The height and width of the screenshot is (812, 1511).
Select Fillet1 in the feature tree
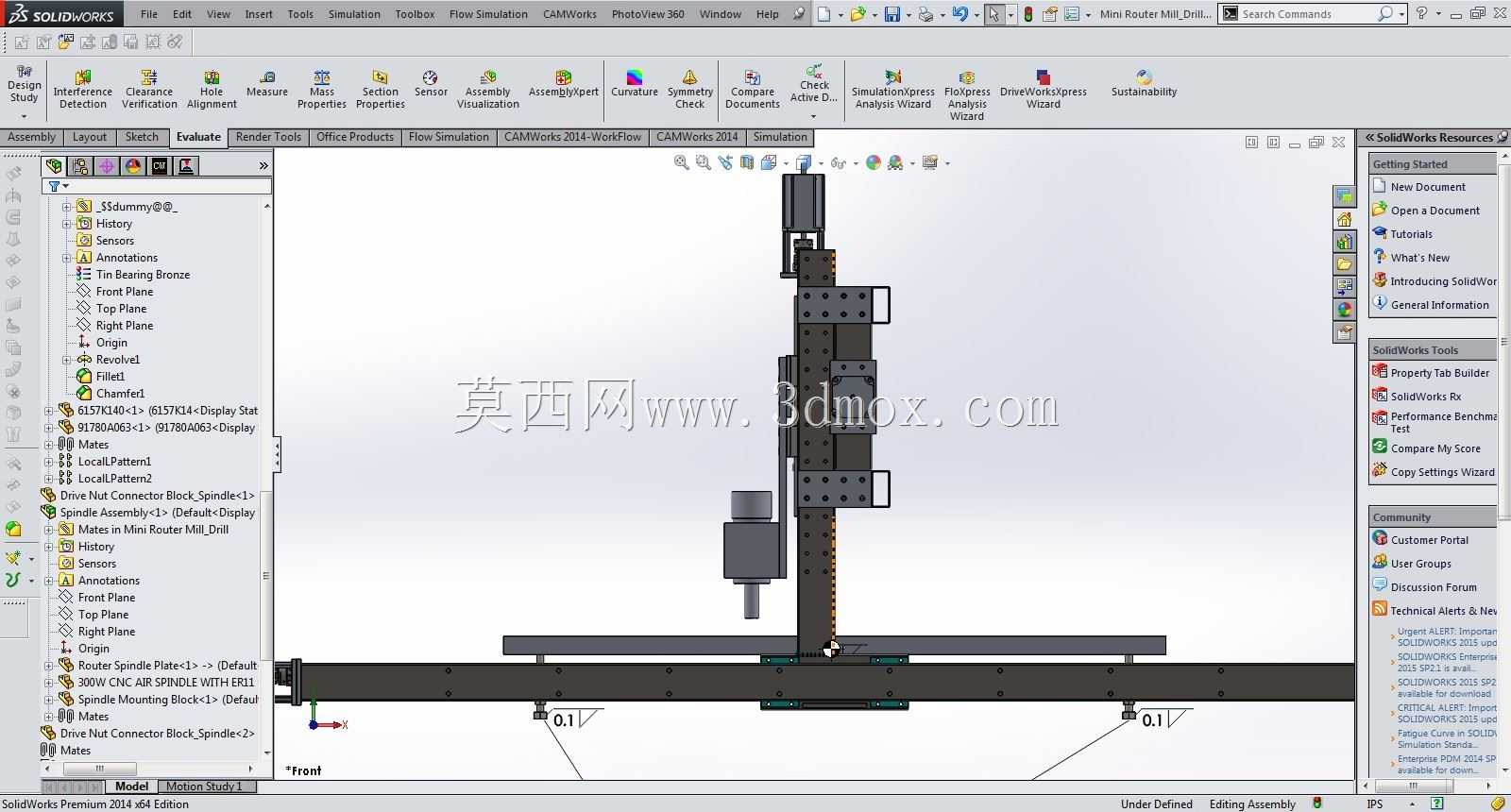(110, 377)
